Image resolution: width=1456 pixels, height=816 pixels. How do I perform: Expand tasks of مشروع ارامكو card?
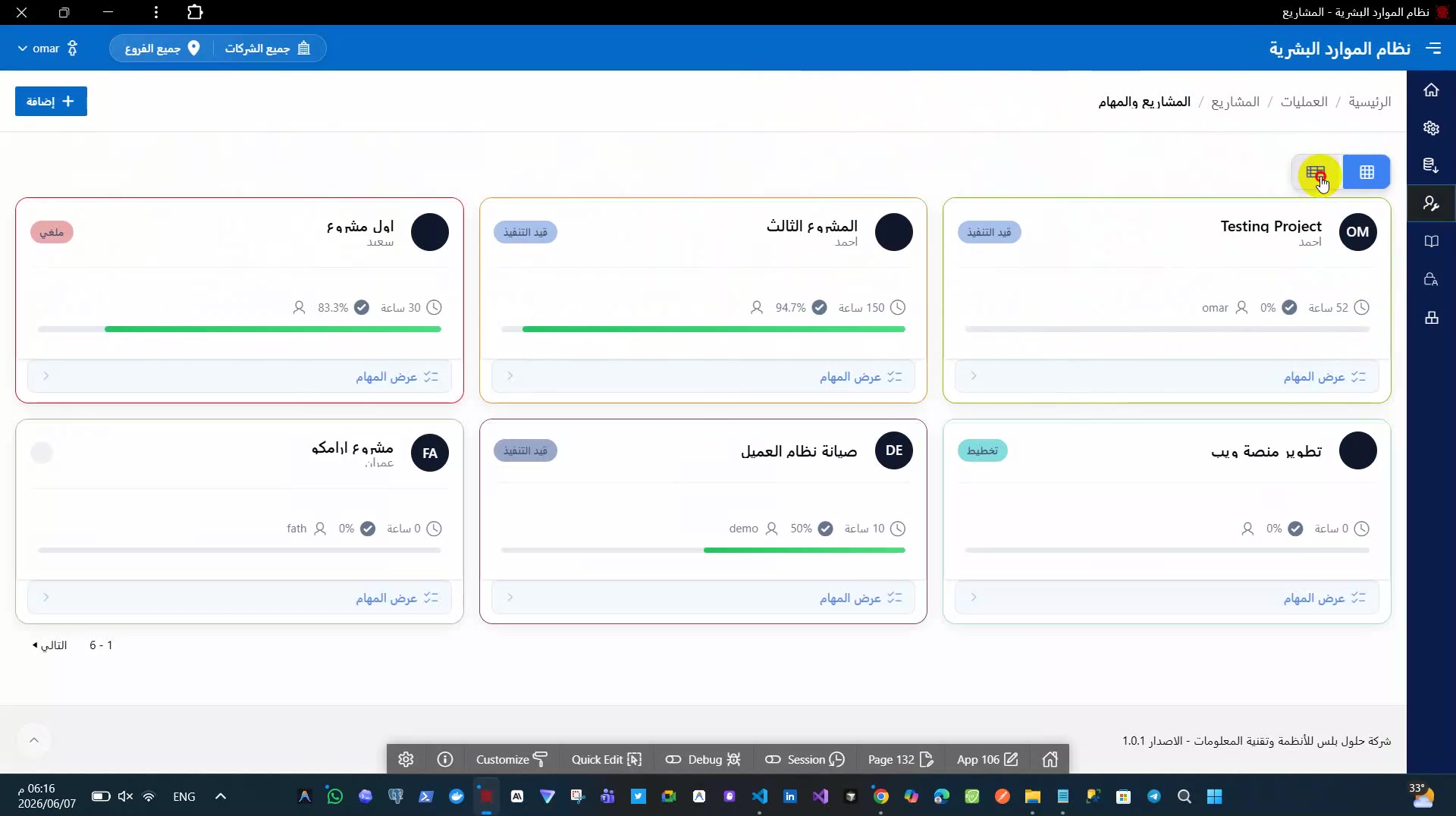point(239,598)
